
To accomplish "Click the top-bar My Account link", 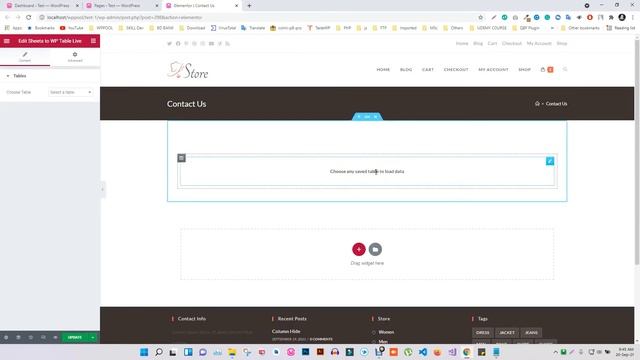I will [539, 43].
